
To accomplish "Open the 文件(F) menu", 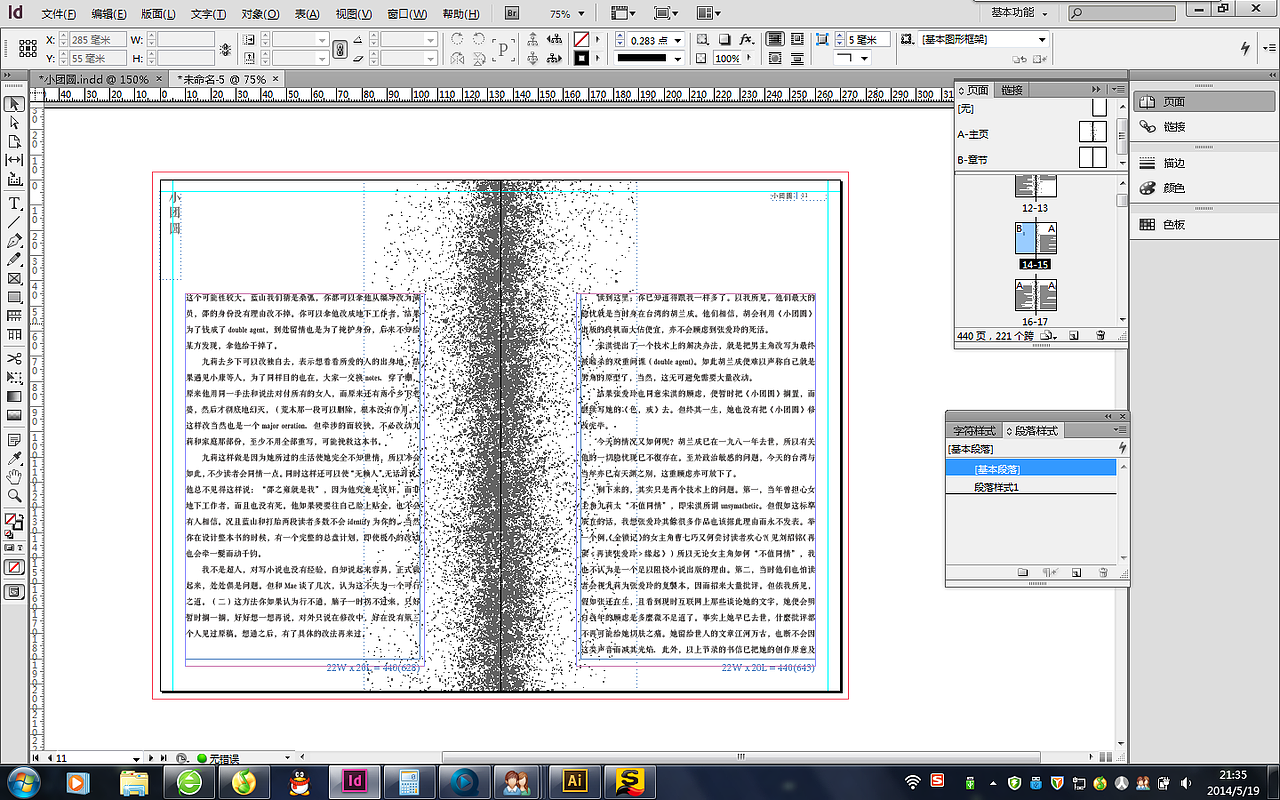I will tap(59, 14).
